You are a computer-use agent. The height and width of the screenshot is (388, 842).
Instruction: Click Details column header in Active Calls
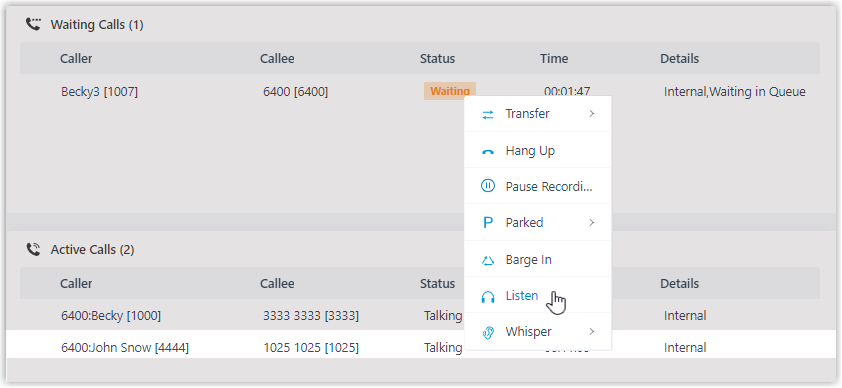(x=680, y=283)
